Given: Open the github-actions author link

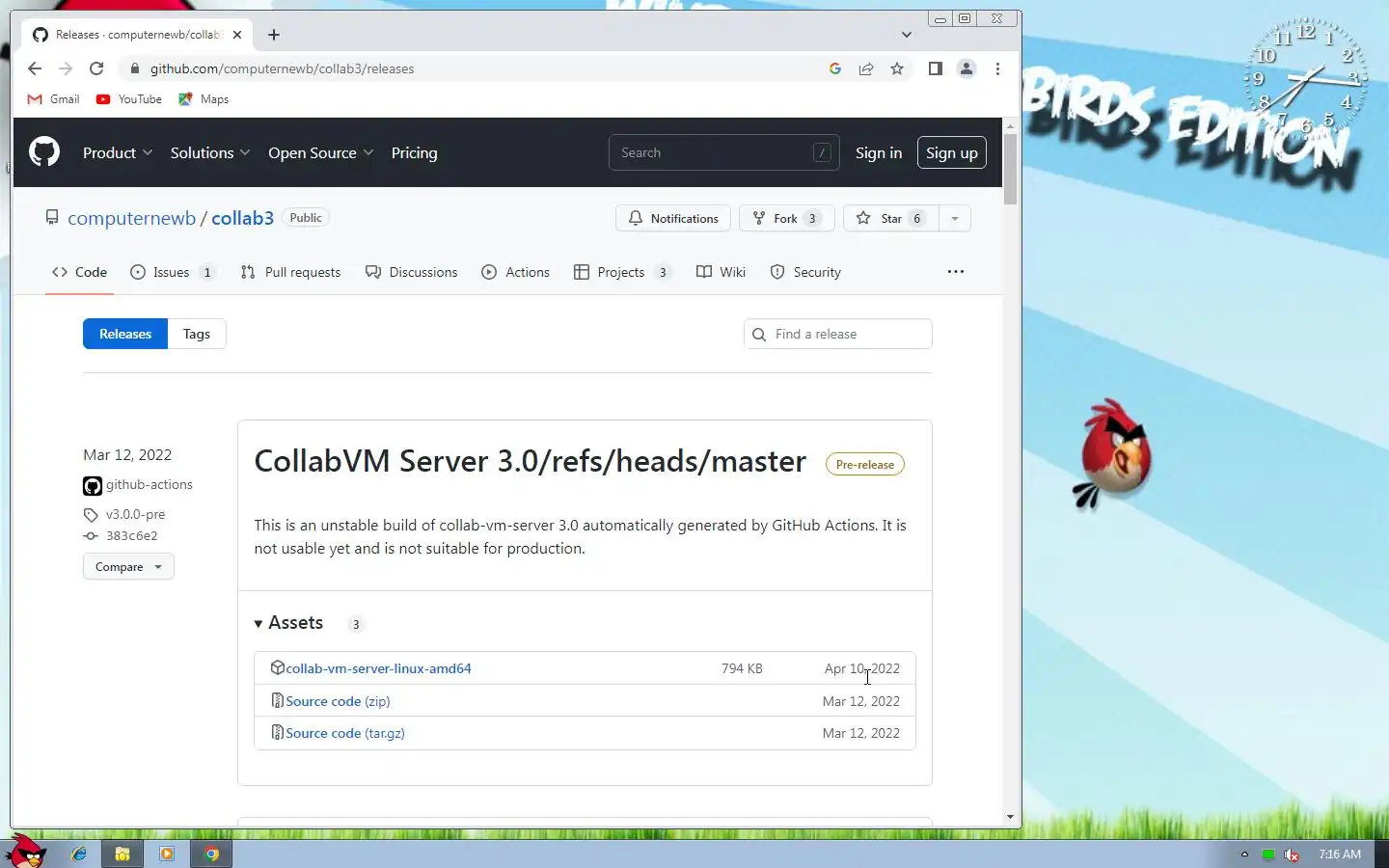Looking at the screenshot, I should tap(150, 485).
